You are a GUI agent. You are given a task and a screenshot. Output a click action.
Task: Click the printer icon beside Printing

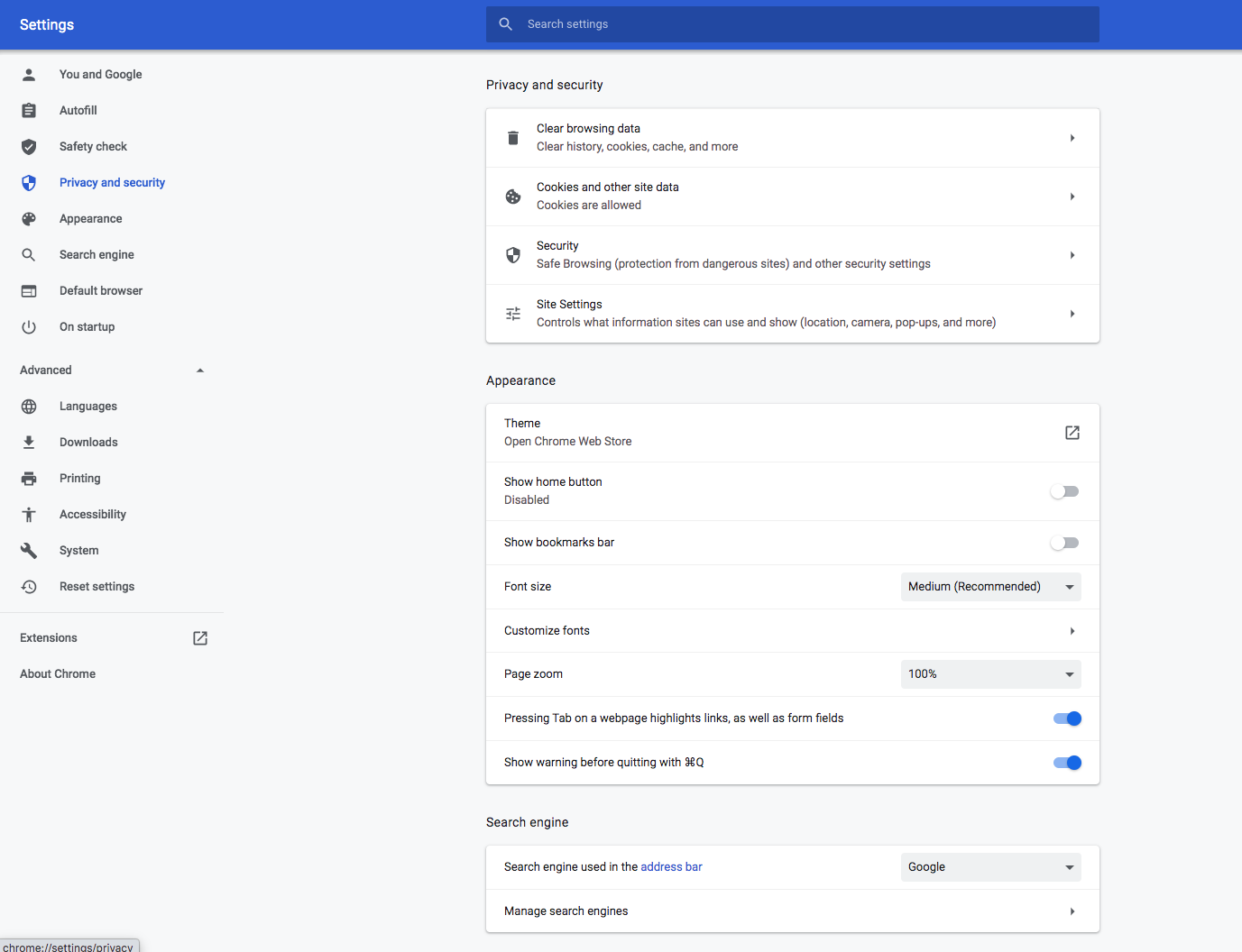29,479
